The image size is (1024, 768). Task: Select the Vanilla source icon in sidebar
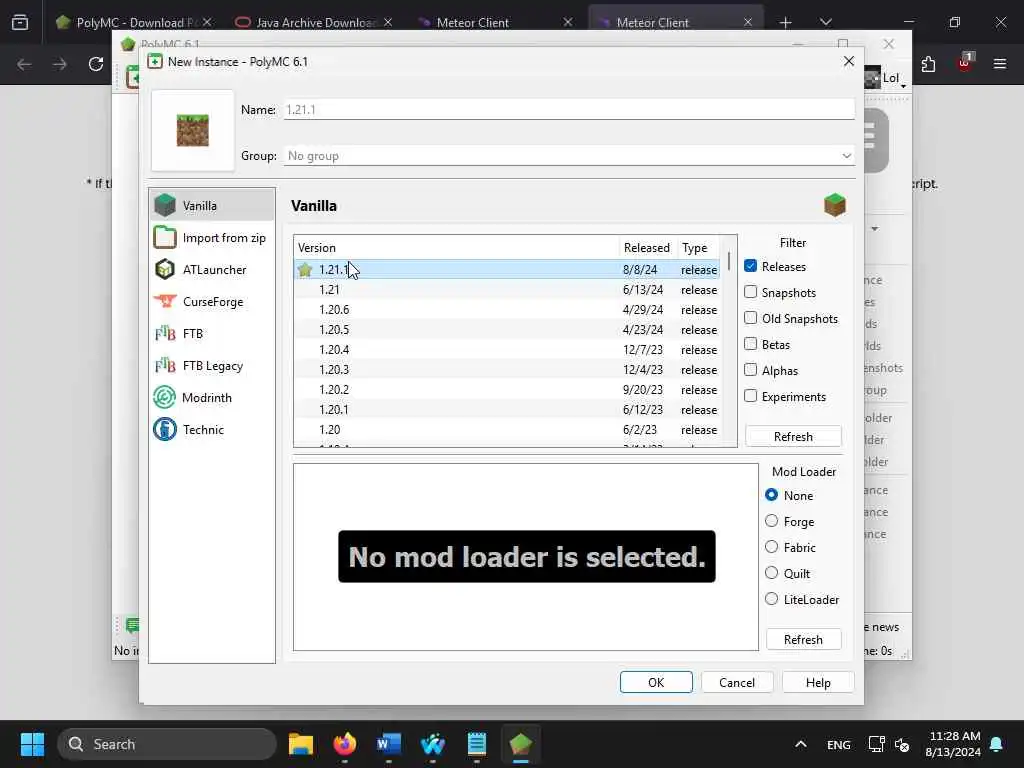coord(165,205)
